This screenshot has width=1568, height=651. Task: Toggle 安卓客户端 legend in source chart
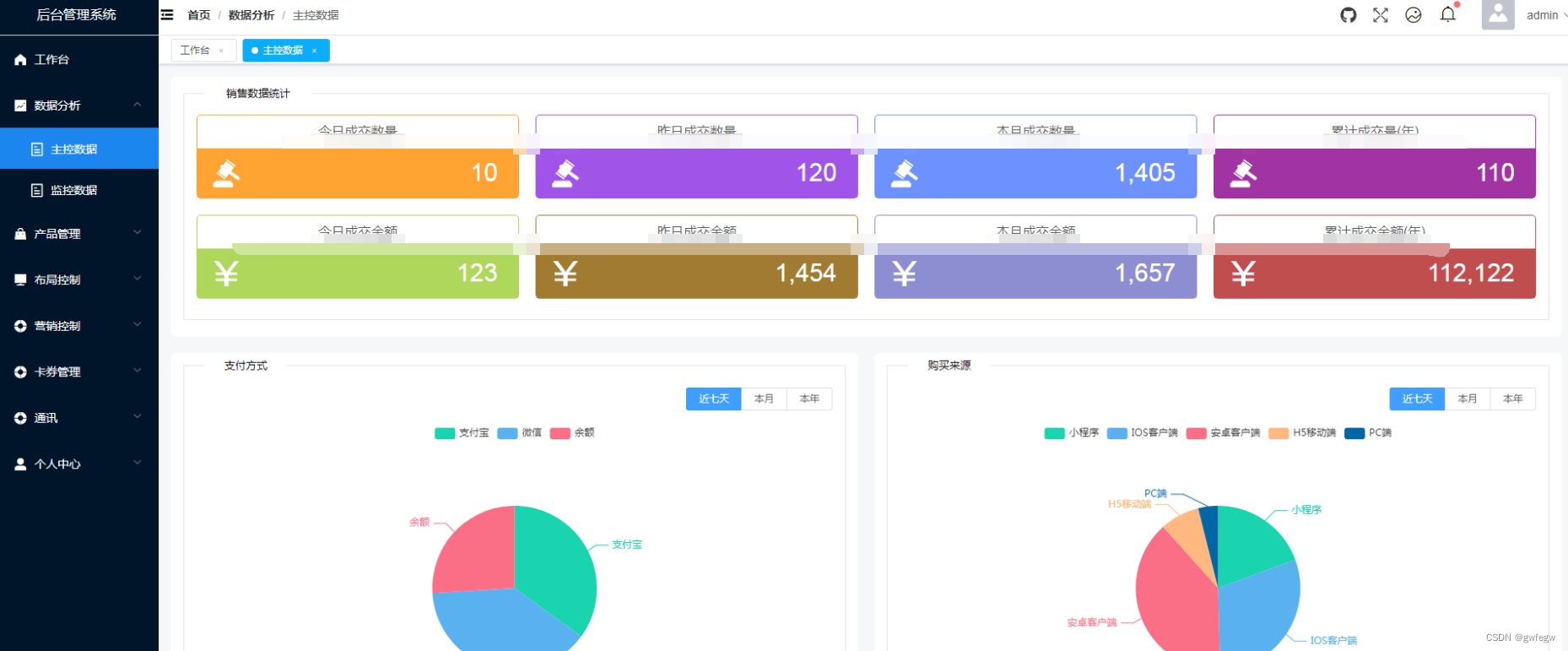coord(1223,432)
